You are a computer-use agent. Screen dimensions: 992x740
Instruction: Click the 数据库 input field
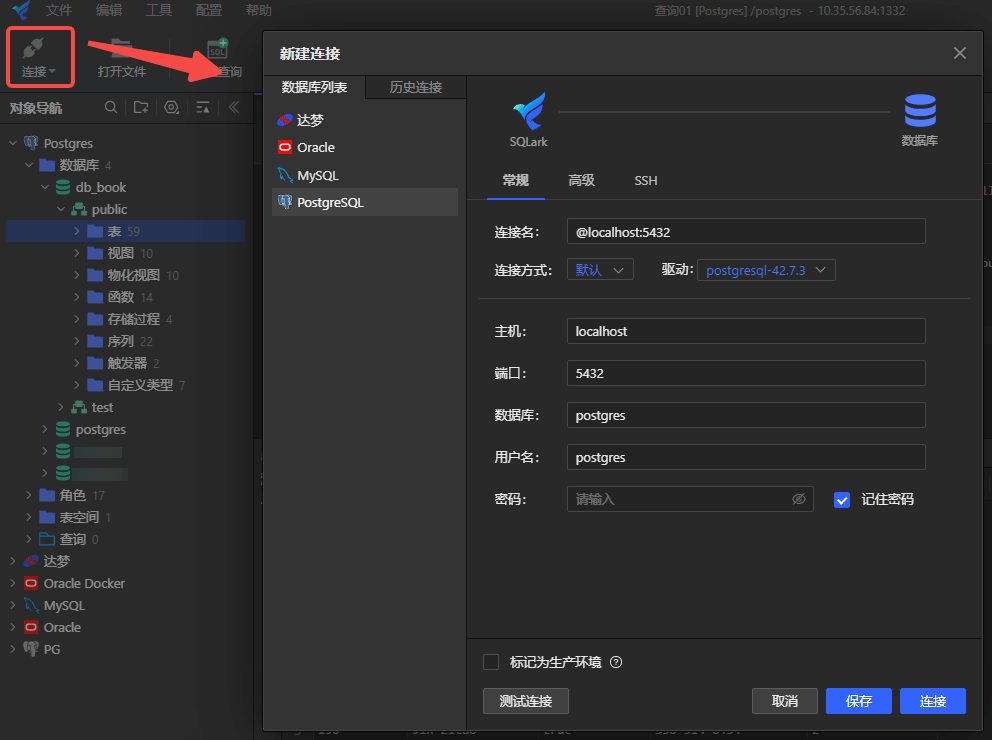click(746, 415)
